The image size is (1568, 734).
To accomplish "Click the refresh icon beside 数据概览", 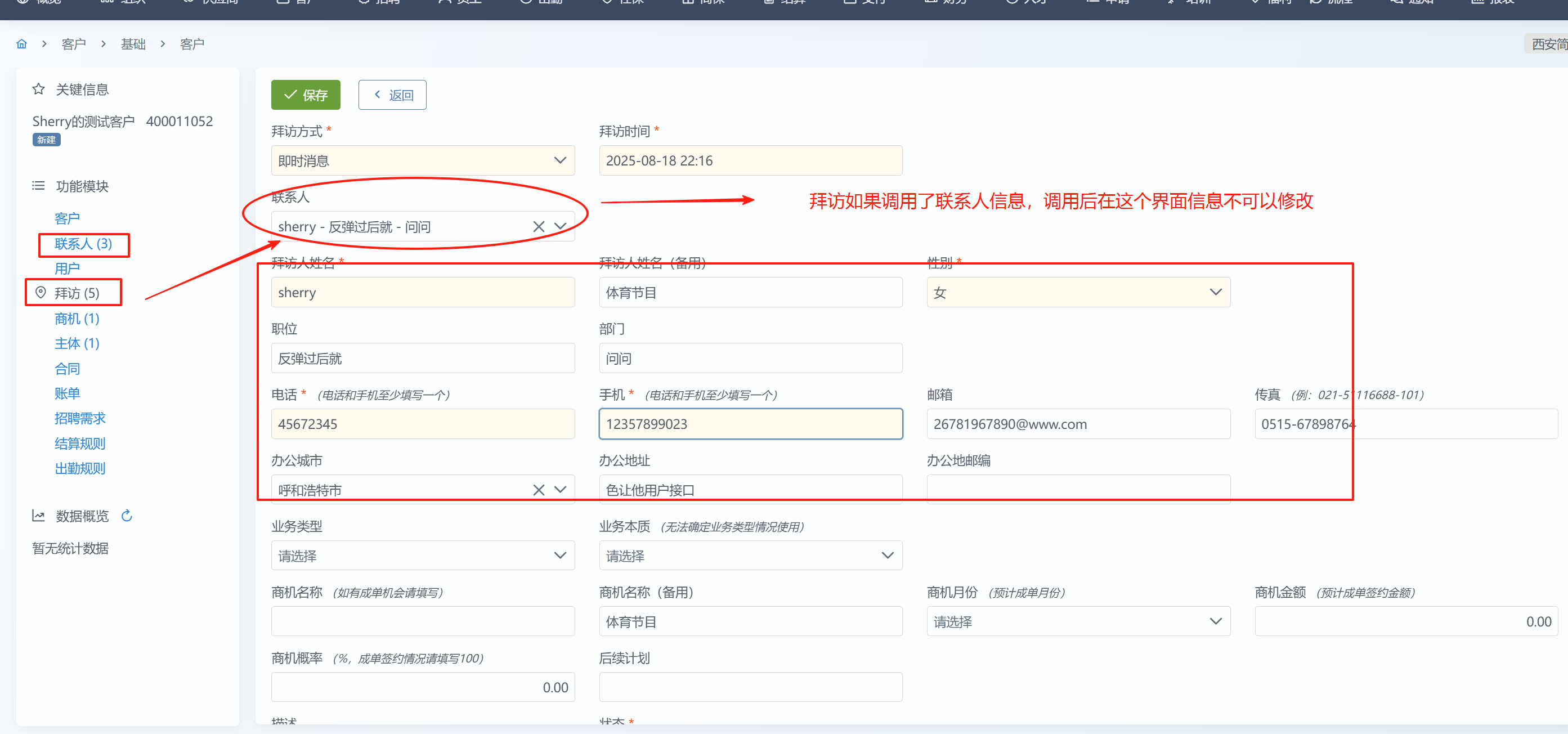I will point(127,516).
